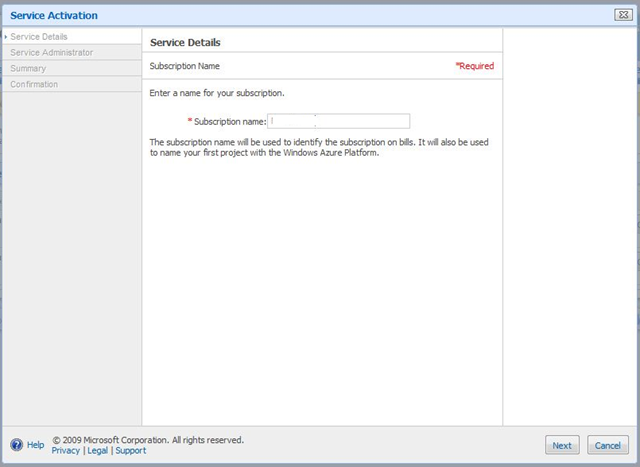640x467 pixels.
Task: Click inside the Subscription name field
Action: 338,121
